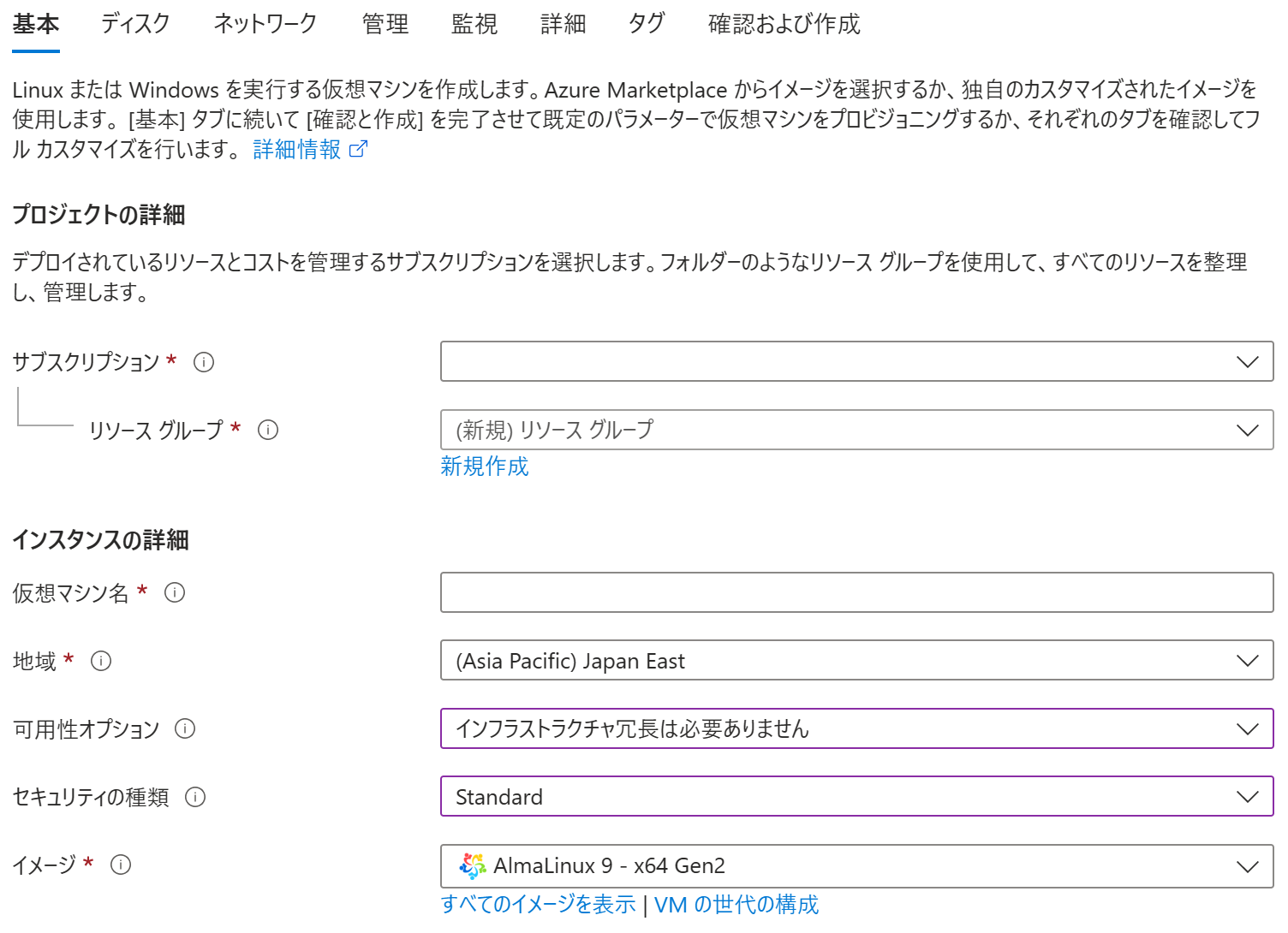Switch to the ディスク tab
Image resolution: width=1288 pixels, height=933 pixels.
135,24
